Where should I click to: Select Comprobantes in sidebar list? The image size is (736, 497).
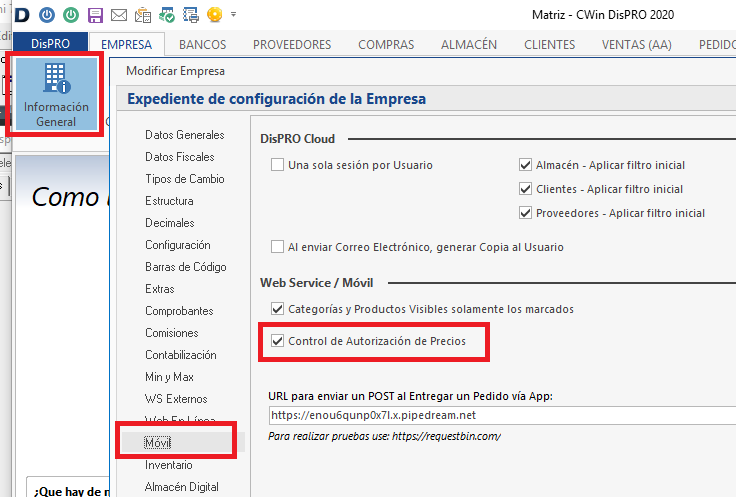pos(179,311)
